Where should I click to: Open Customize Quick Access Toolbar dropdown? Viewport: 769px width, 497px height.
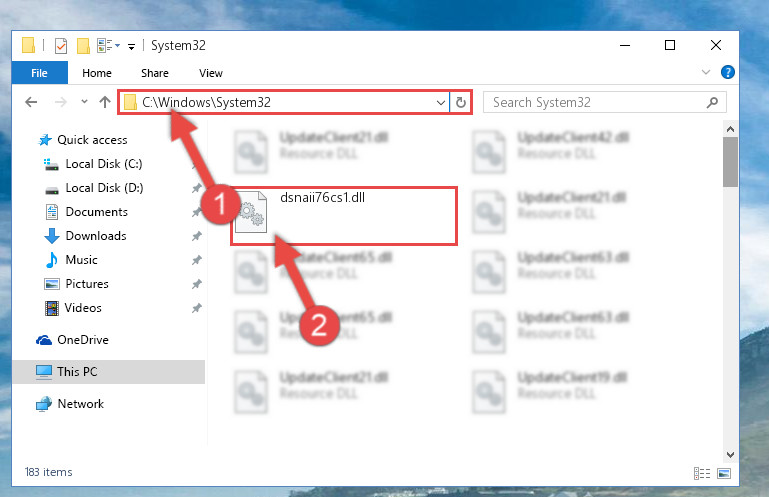[x=131, y=47]
